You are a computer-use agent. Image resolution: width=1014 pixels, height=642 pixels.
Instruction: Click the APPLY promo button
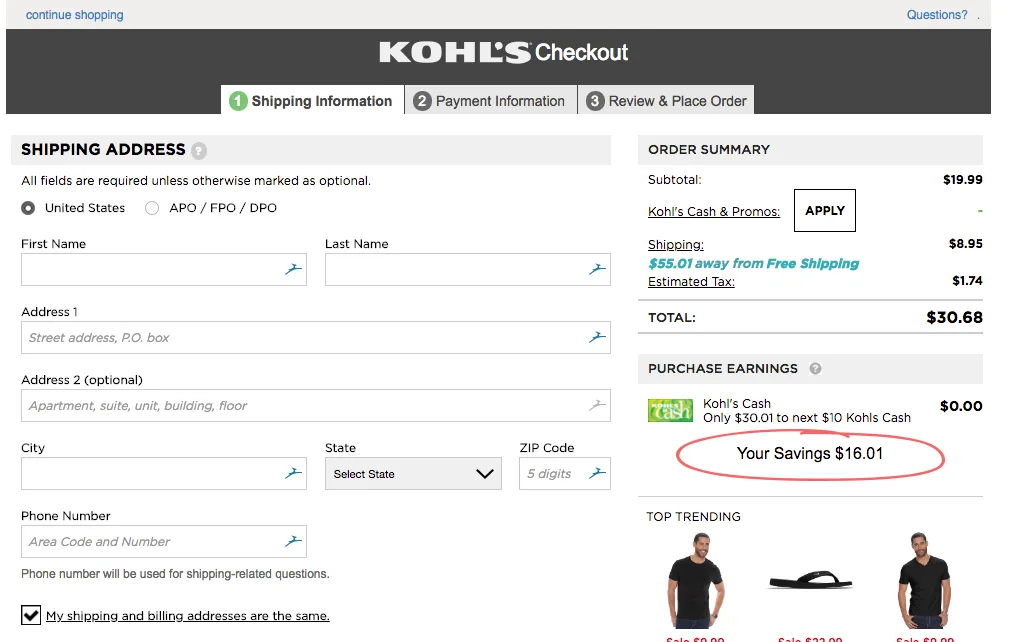click(824, 211)
